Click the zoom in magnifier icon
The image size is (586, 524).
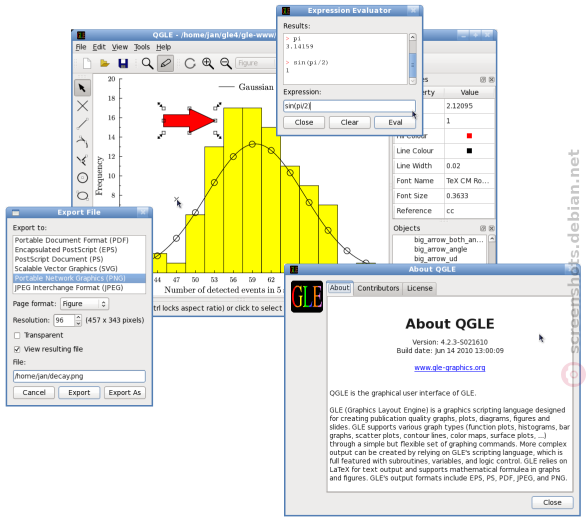point(208,63)
